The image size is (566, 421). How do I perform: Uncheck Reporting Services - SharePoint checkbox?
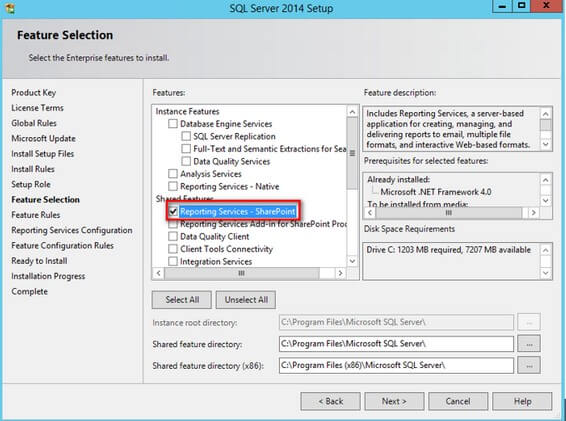click(173, 212)
